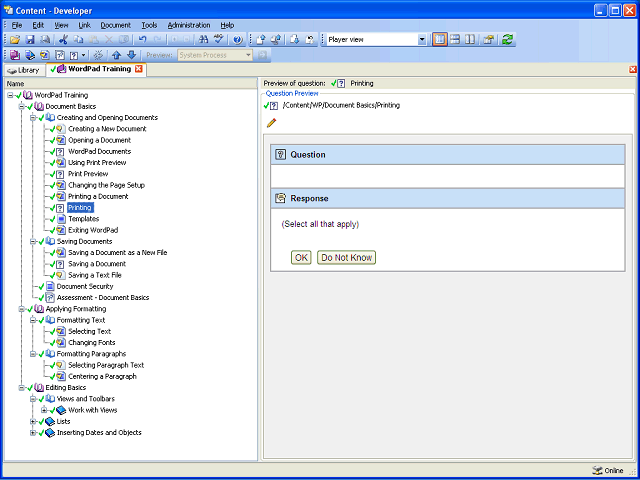This screenshot has width=640, height=480.
Task: Click the Delete Link icon
Action: pyautogui.click(x=98, y=55)
